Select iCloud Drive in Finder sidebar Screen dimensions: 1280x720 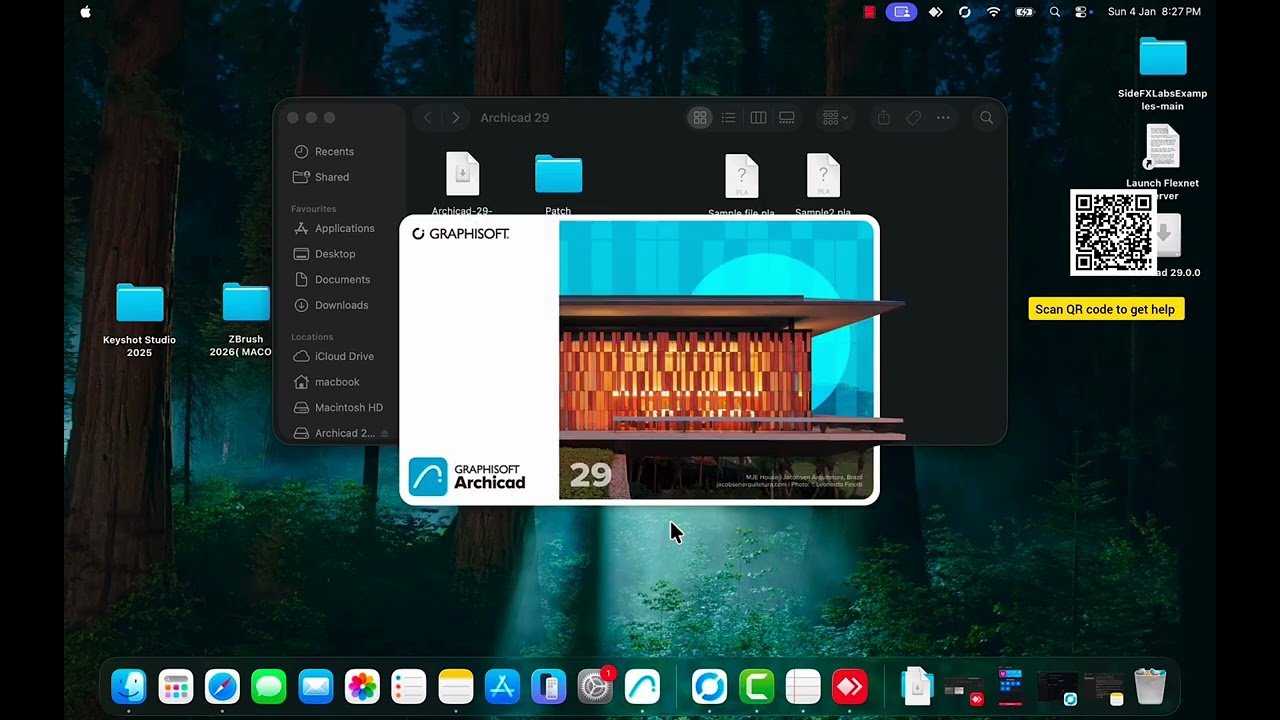[344, 357]
